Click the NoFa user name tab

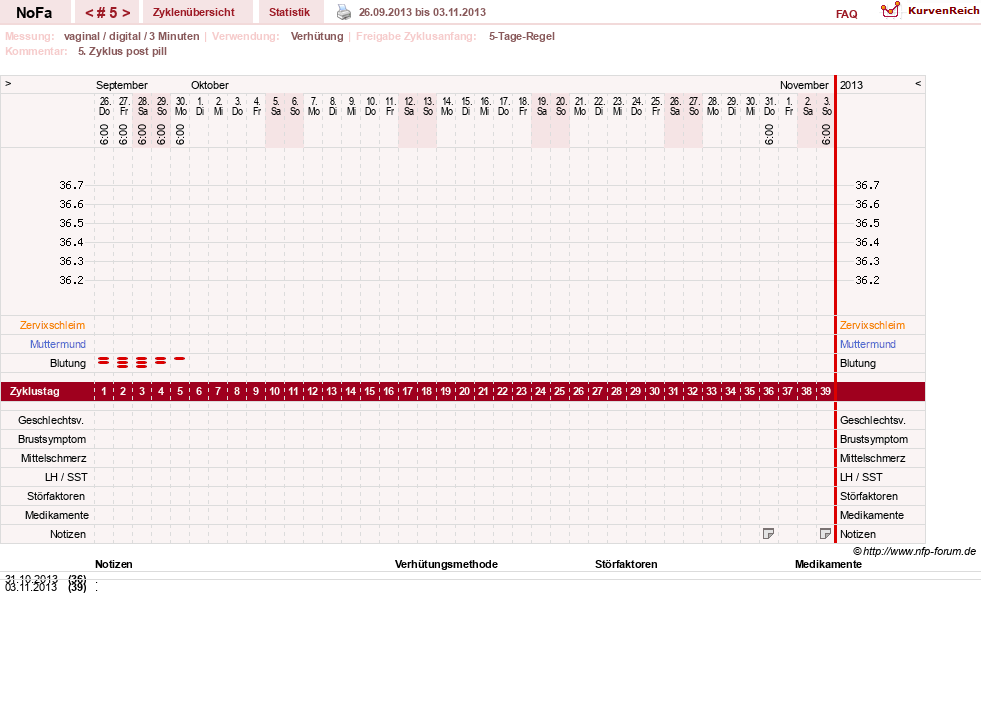click(x=34, y=13)
